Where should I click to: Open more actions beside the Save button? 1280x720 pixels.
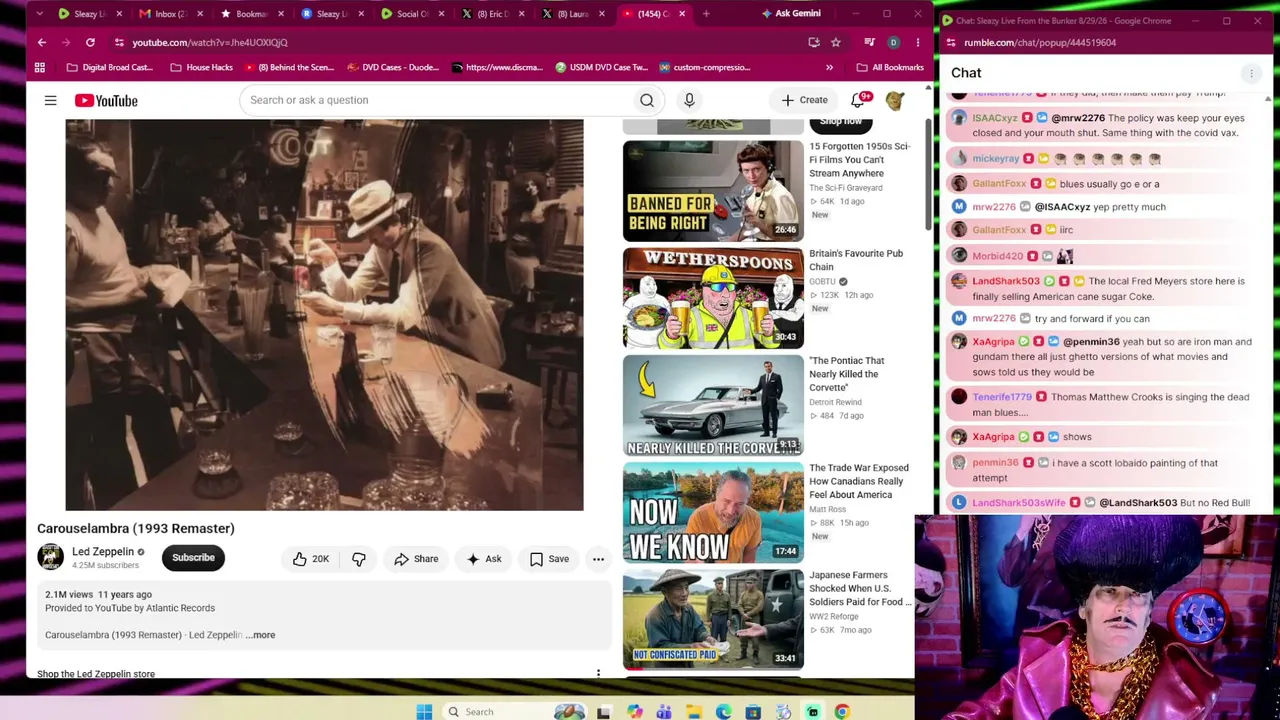[598, 559]
